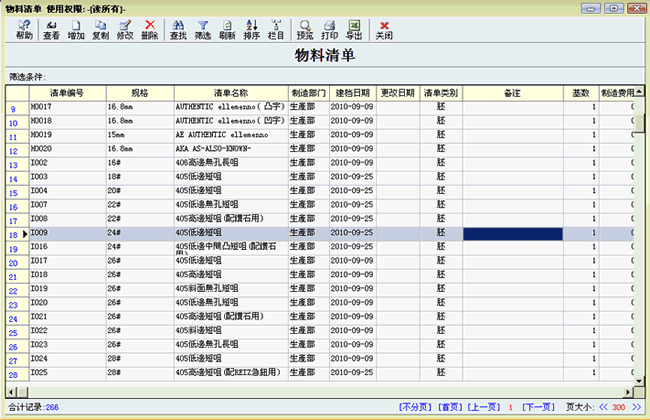
Task: Delete the record with 删除
Action: point(150,30)
